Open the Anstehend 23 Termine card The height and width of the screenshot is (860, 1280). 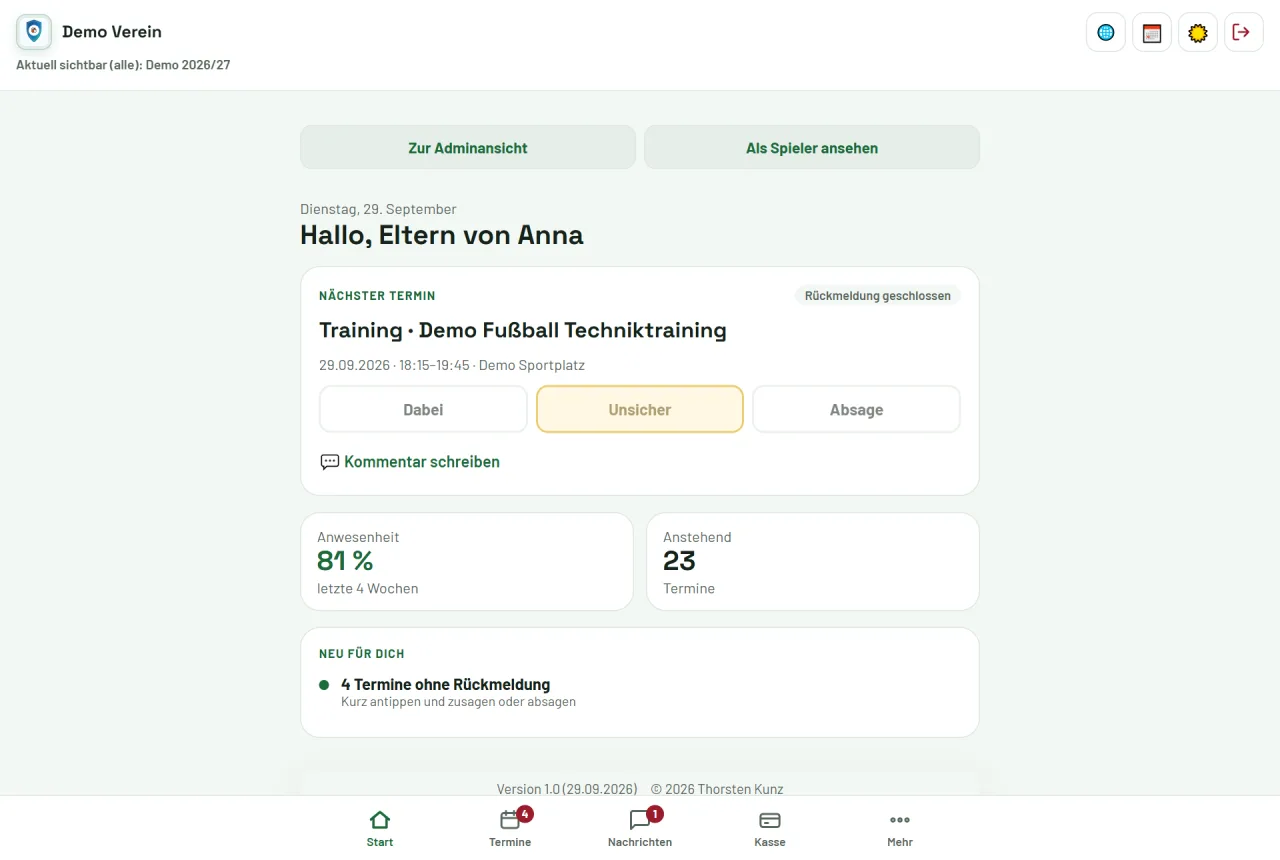(813, 562)
